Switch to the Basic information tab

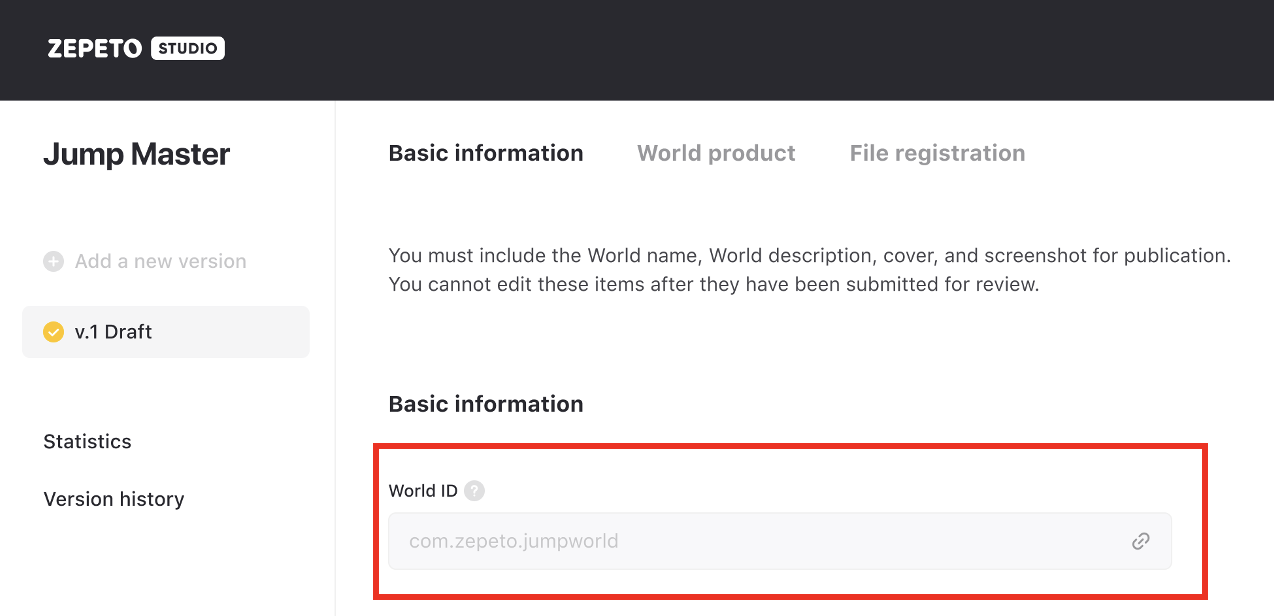(x=486, y=153)
